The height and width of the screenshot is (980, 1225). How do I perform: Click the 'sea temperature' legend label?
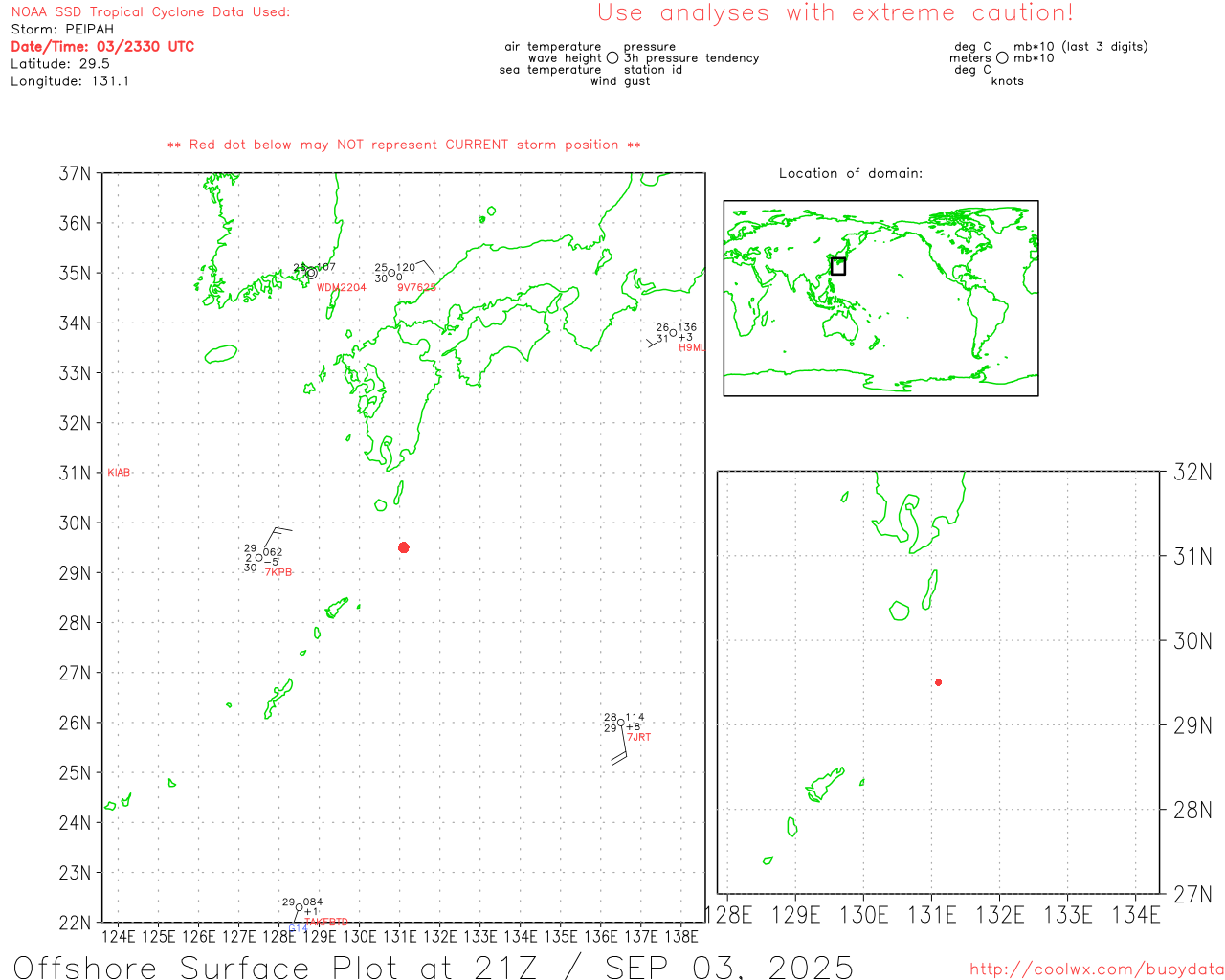pos(550,70)
